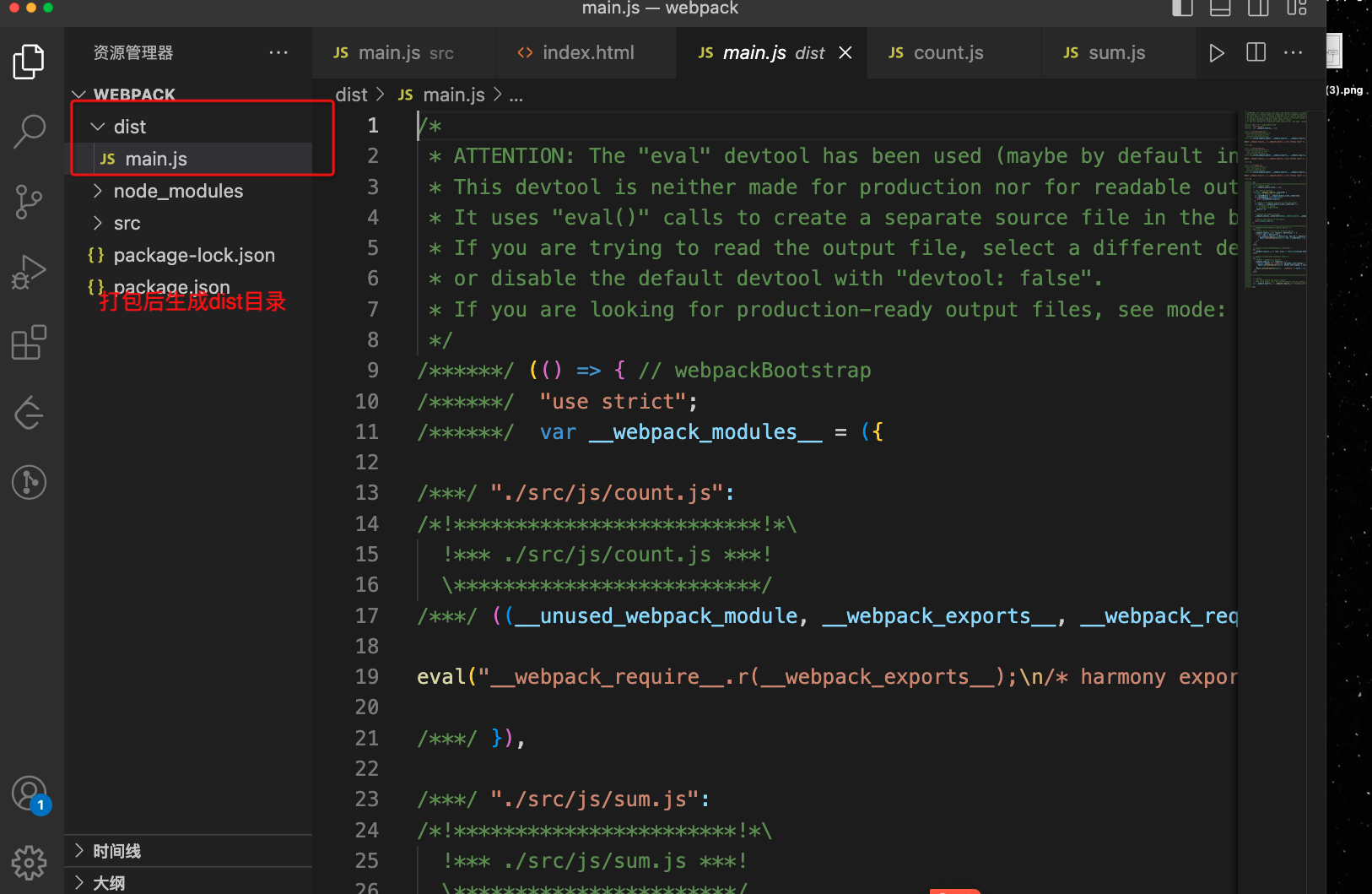Split the editor using the split icon
Image resolution: width=1372 pixels, height=894 pixels.
point(1255,52)
